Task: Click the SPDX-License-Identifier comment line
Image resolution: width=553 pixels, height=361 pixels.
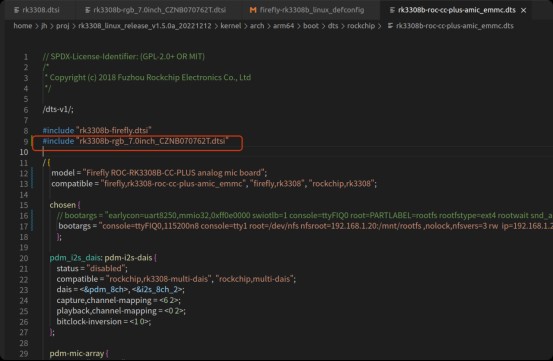Action: coord(124,56)
